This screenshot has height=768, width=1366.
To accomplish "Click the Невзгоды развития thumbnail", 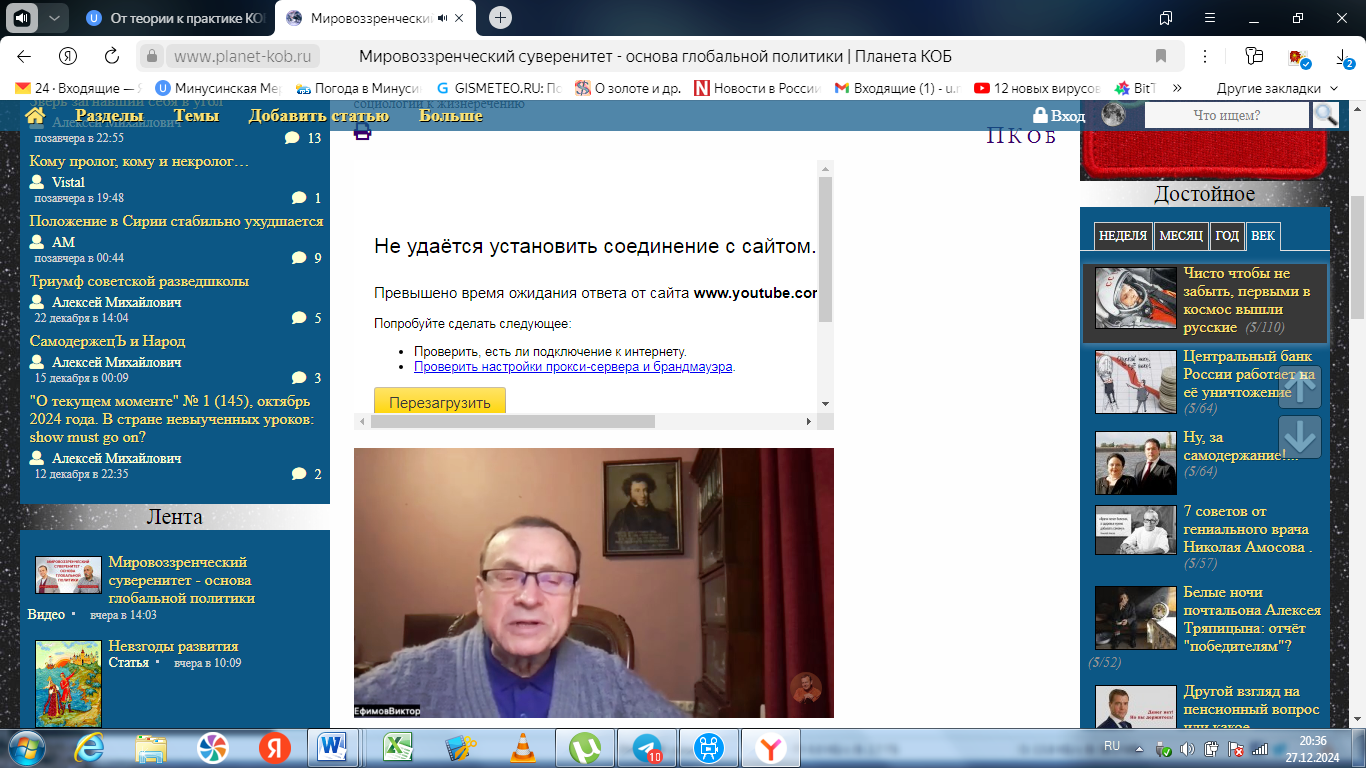I will pos(68,684).
